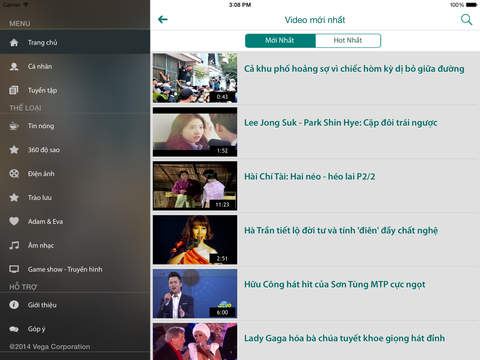Open Hữu Công video thumbnail
480x360 pixels.
[195, 294]
